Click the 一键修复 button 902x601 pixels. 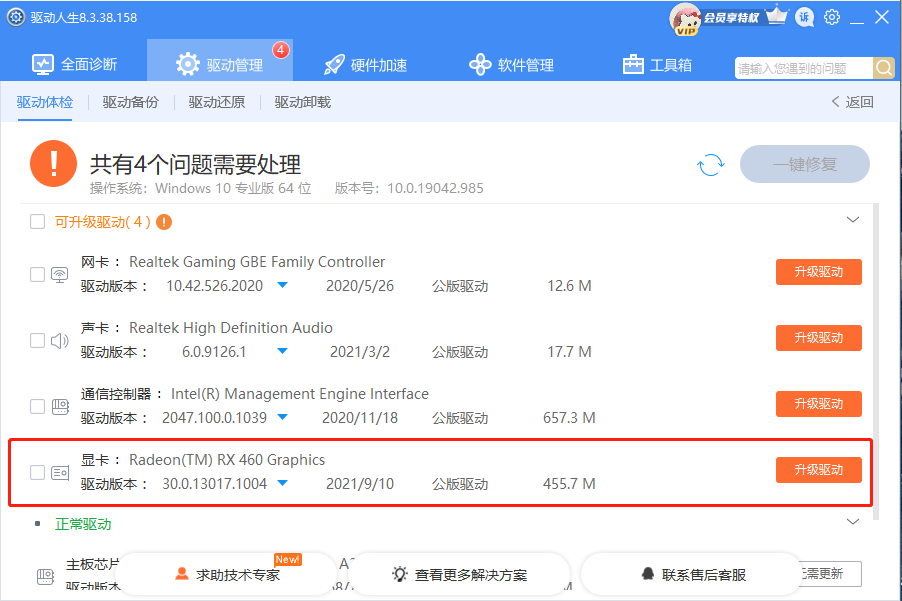pyautogui.click(x=805, y=164)
